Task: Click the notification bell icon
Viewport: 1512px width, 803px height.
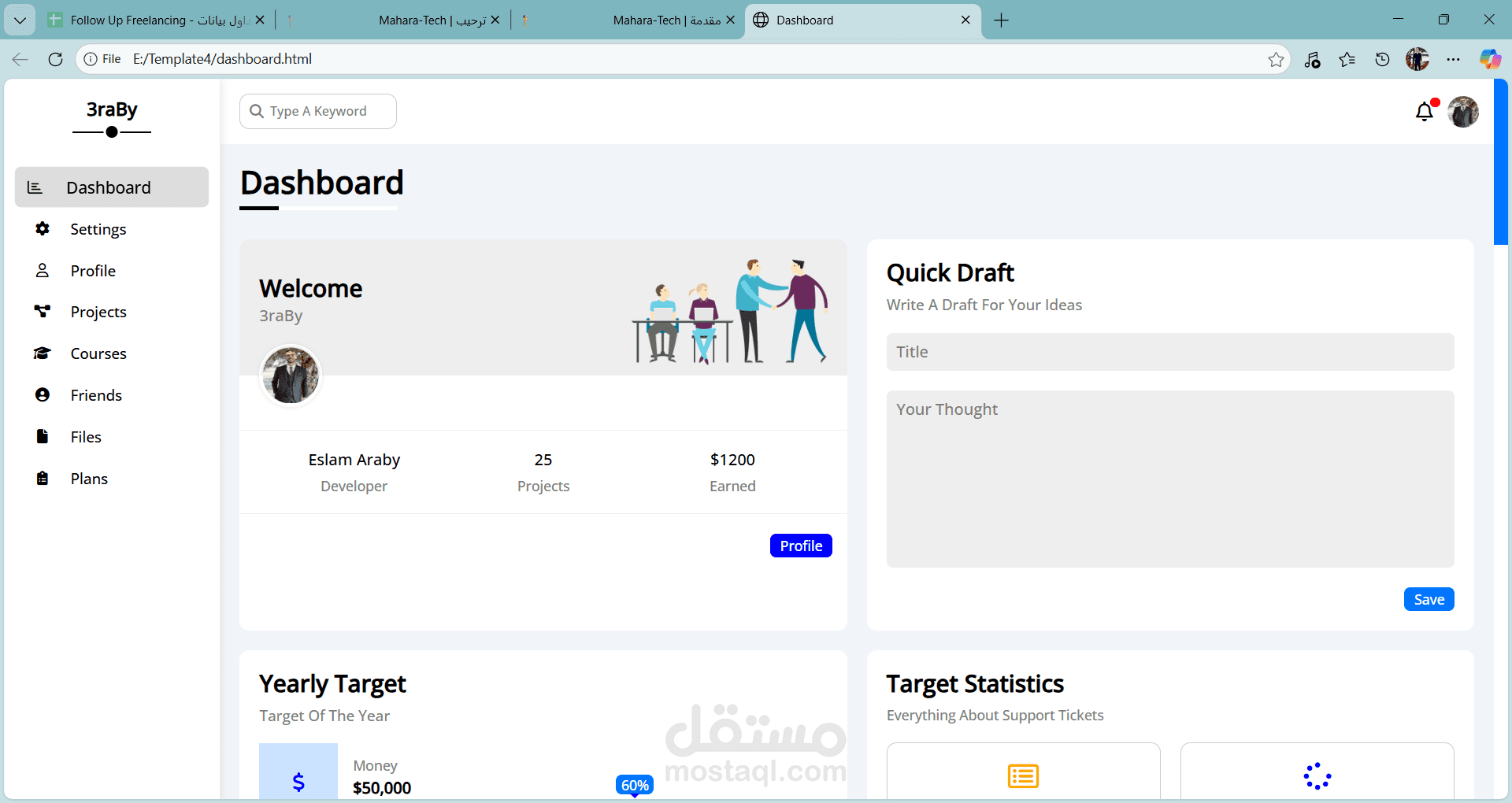Action: (x=1425, y=112)
